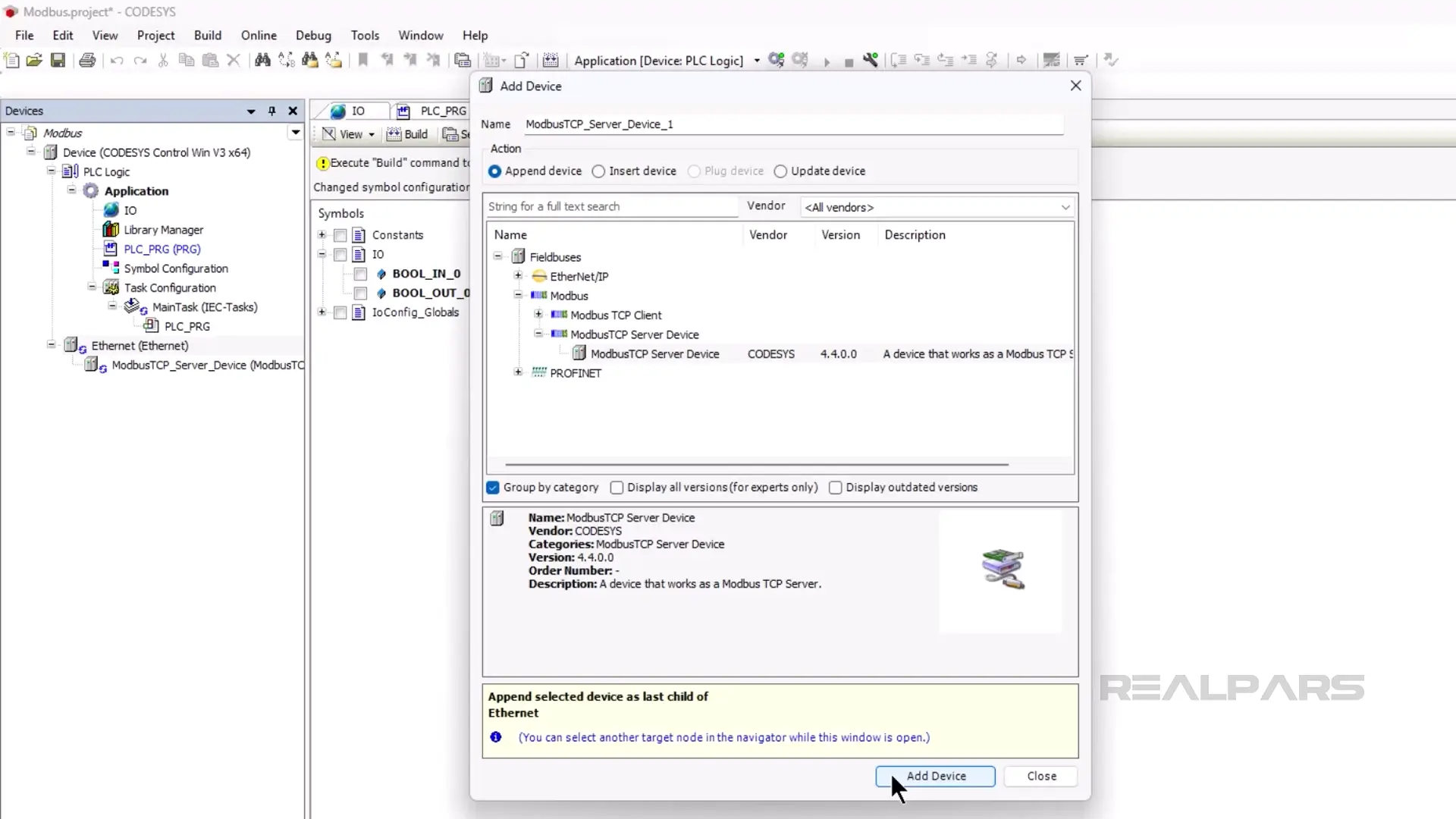The width and height of the screenshot is (1456, 819).
Task: Click horizontal scrollbar in device list
Action: tap(757, 464)
